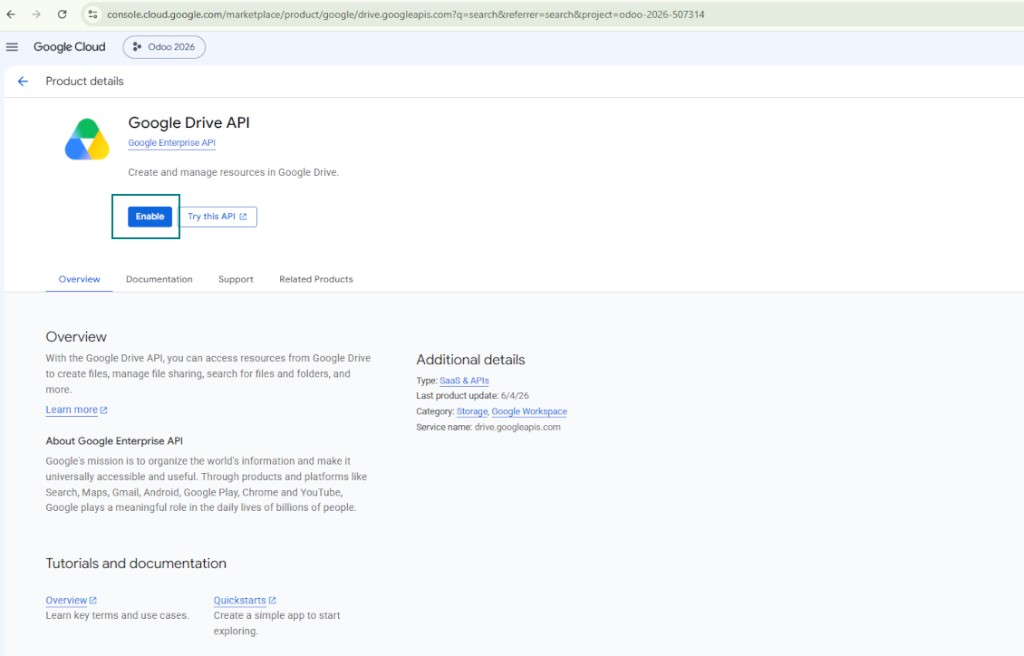1024x656 pixels.
Task: Click the Tutorials and documentation heading
Action: tap(136, 563)
